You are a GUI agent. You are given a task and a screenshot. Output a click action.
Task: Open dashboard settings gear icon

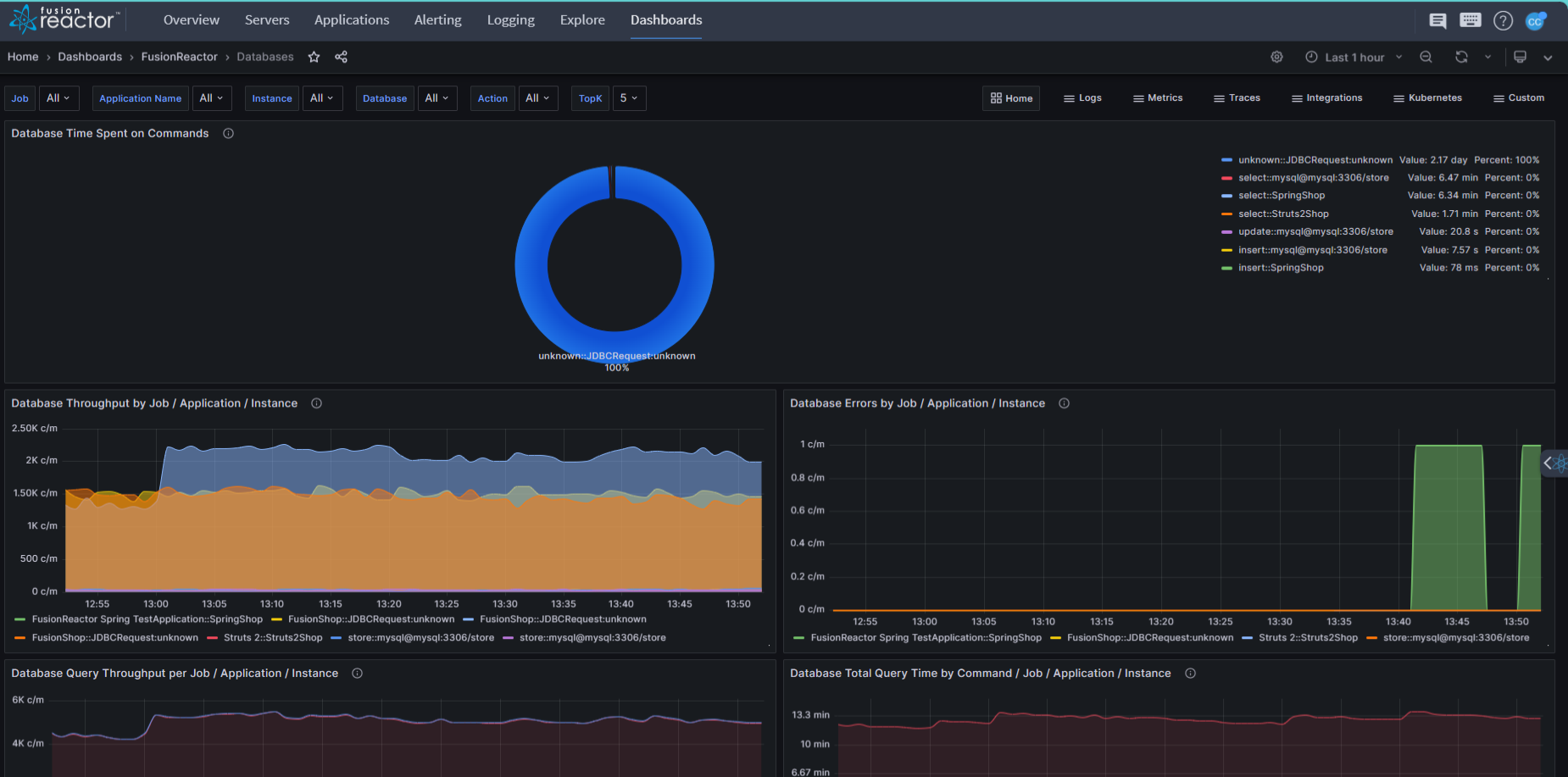click(1276, 57)
